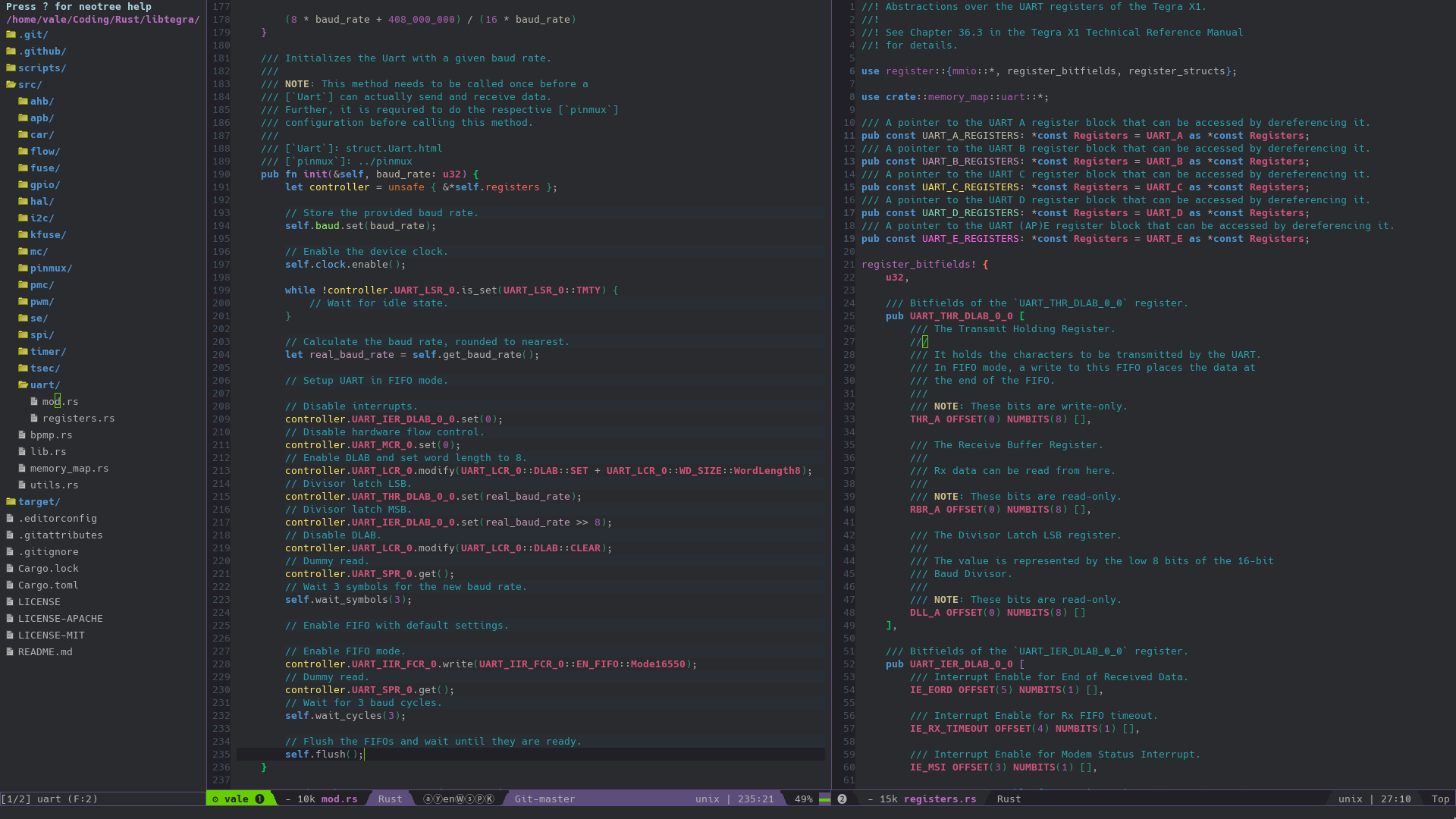
Task: Collapse the src directory tree
Action: tap(29, 85)
